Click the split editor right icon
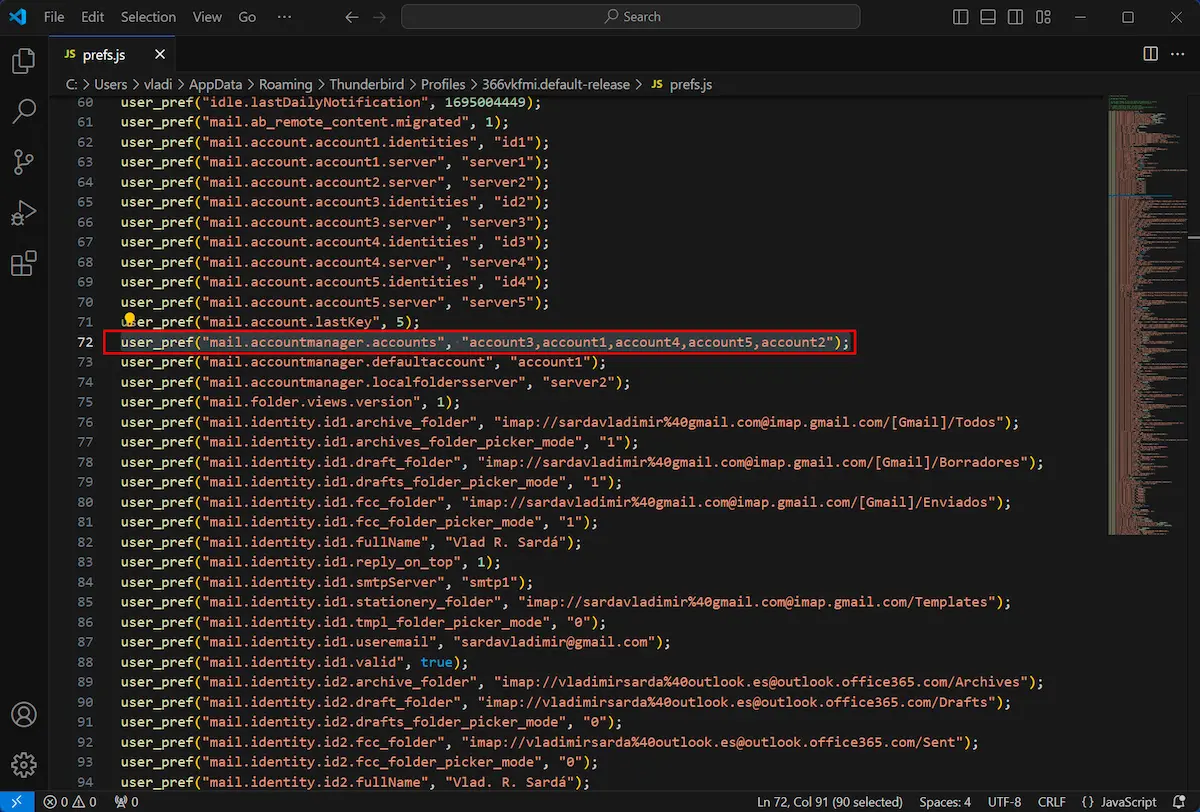This screenshot has height=812, width=1200. pos(1150,53)
